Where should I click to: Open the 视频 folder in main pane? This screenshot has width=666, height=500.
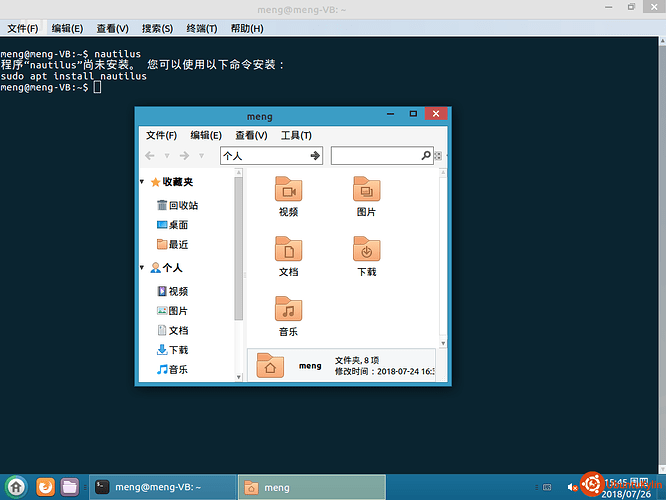(288, 196)
